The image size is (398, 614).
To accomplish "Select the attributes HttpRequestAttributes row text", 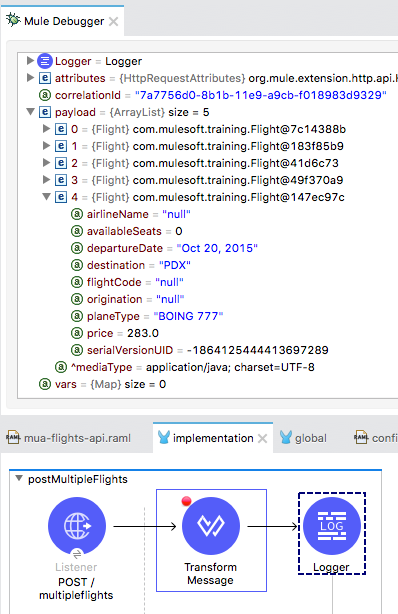I will point(226,78).
